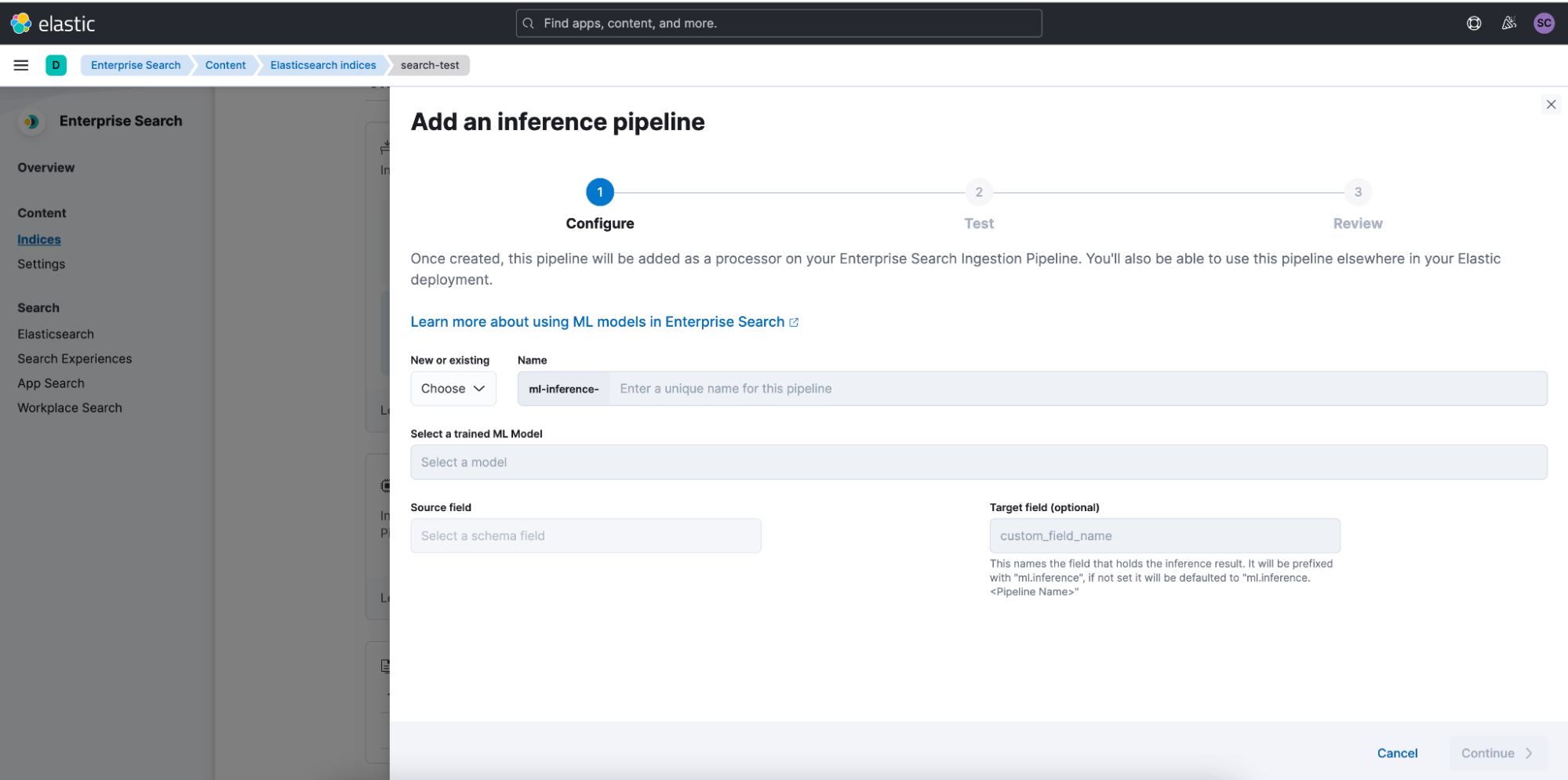Click the ml-inference- name prefix label
Screen dimensions: 1568x780
coord(564,389)
